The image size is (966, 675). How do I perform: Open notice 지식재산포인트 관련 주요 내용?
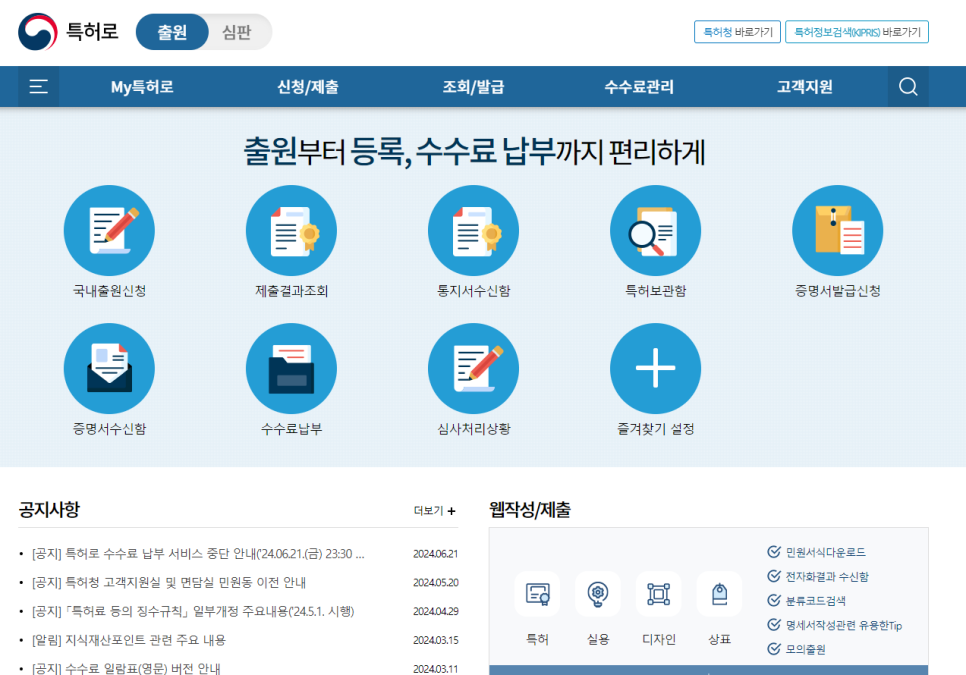click(x=129, y=641)
